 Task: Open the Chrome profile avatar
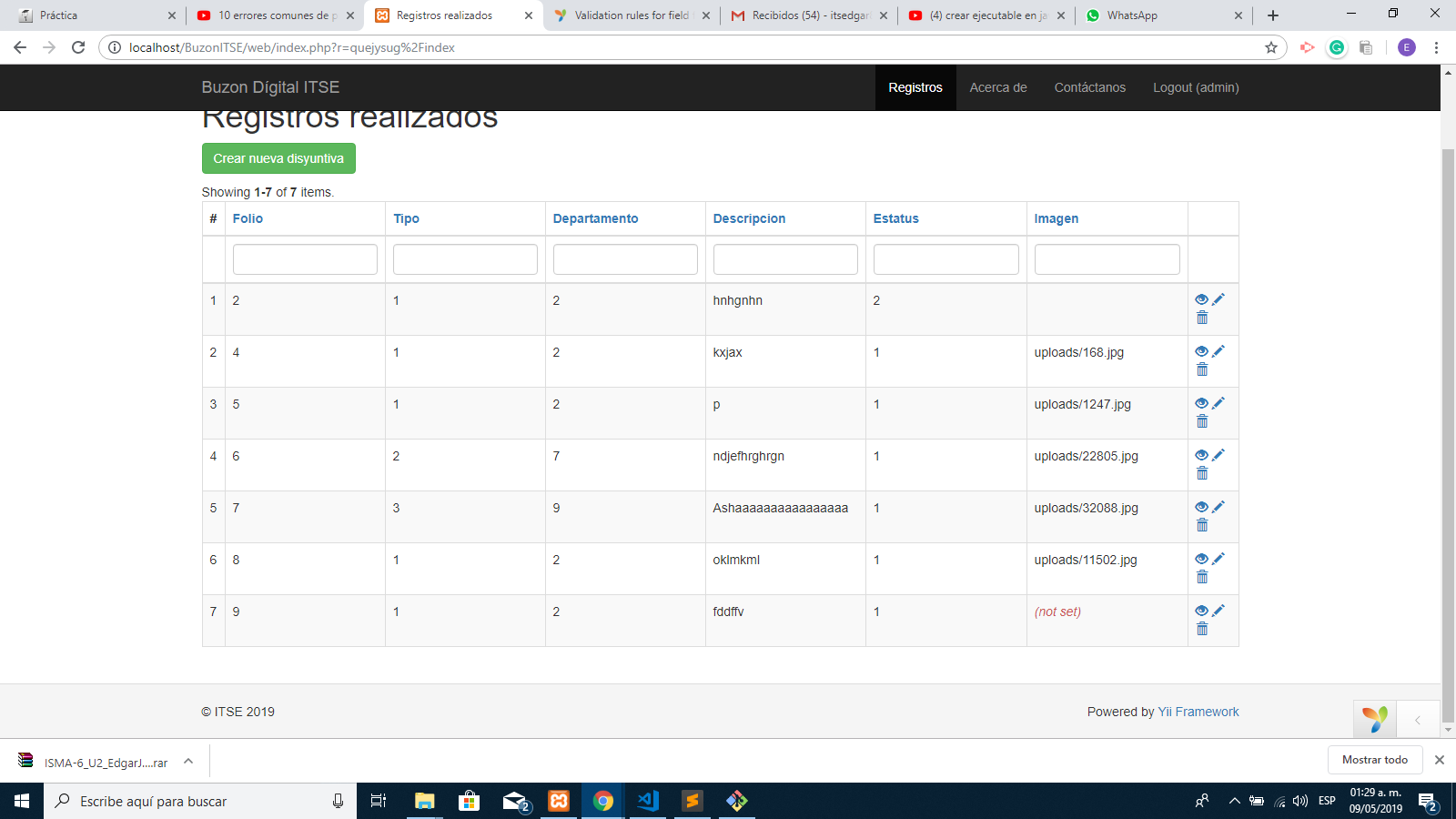point(1407,47)
